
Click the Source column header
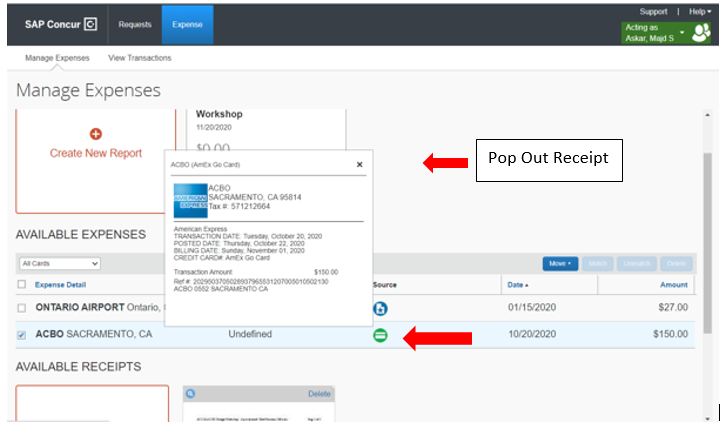click(385, 285)
